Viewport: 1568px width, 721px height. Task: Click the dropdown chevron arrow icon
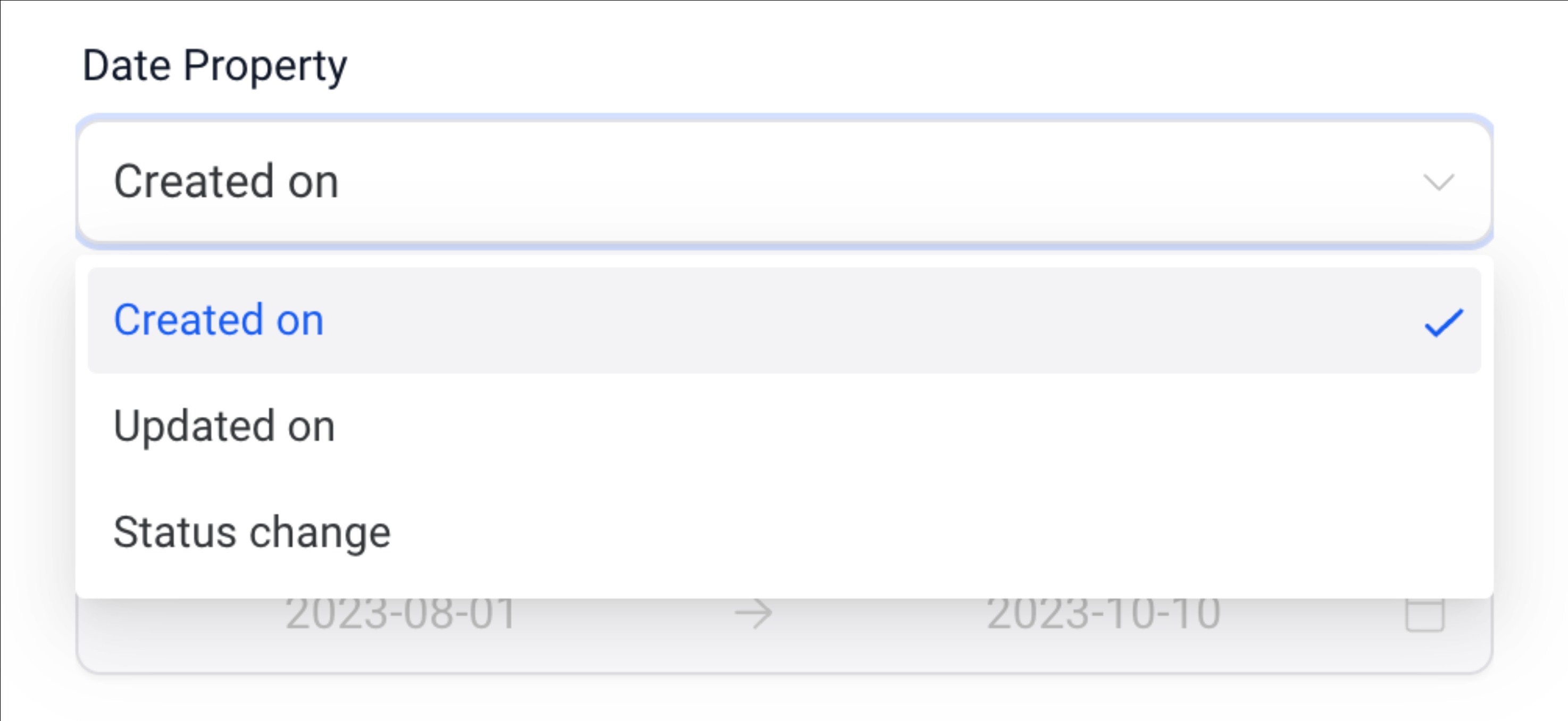pyautogui.click(x=1438, y=182)
